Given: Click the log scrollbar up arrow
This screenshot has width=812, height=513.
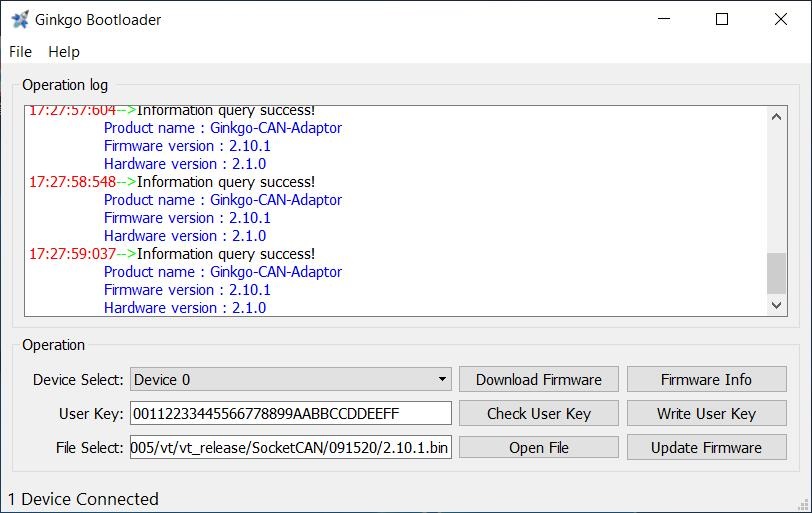Looking at the screenshot, I should [x=776, y=117].
